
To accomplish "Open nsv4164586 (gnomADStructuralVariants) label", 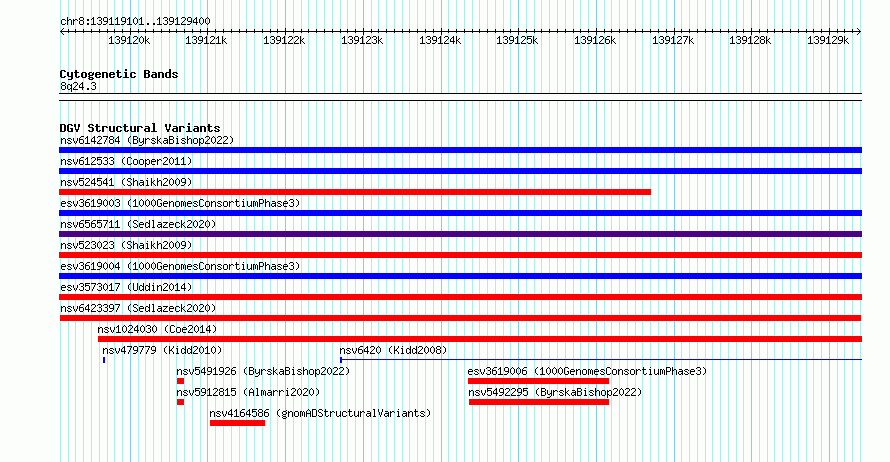I will [x=320, y=413].
